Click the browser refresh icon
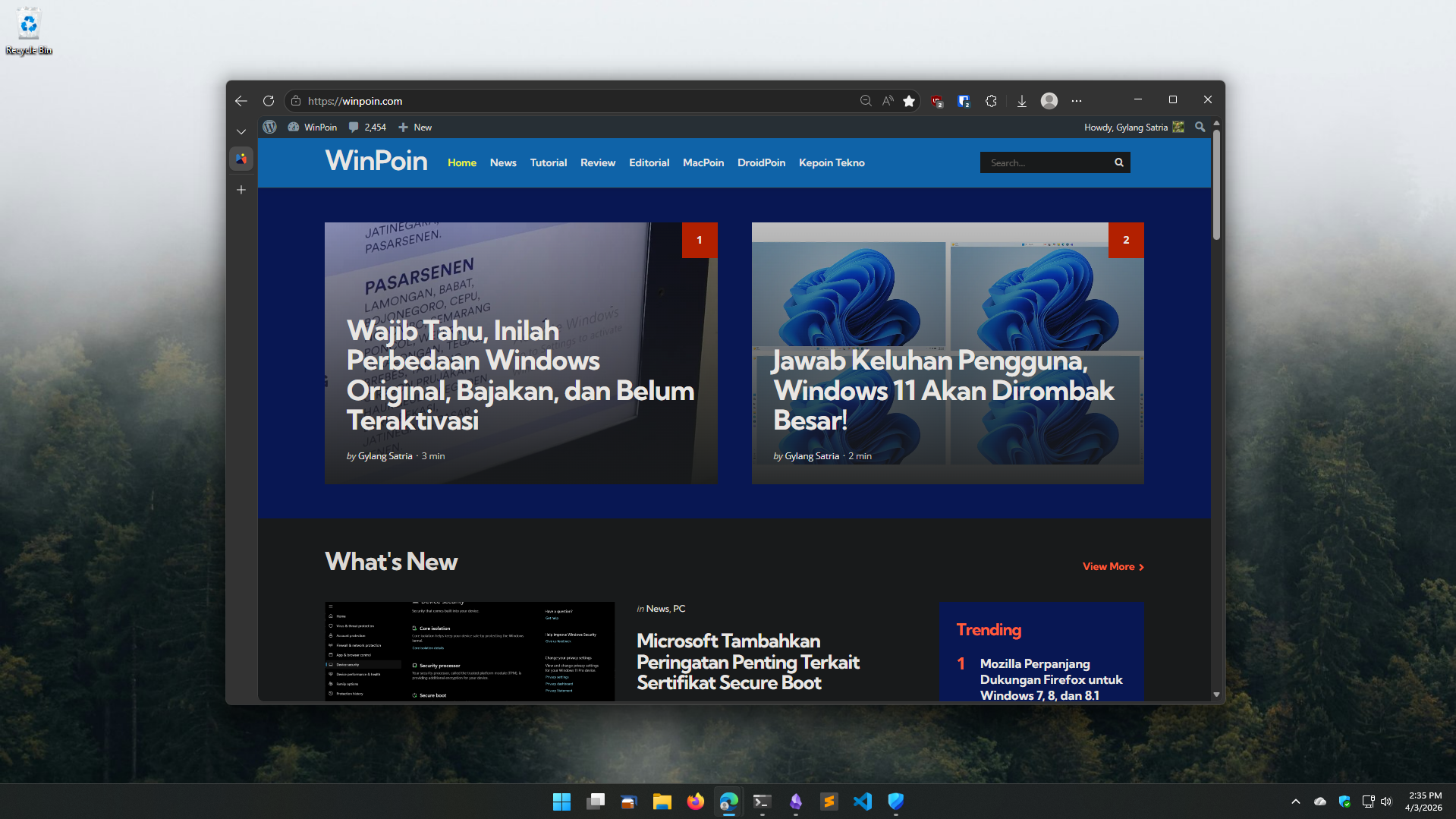This screenshot has height=819, width=1456. point(269,101)
